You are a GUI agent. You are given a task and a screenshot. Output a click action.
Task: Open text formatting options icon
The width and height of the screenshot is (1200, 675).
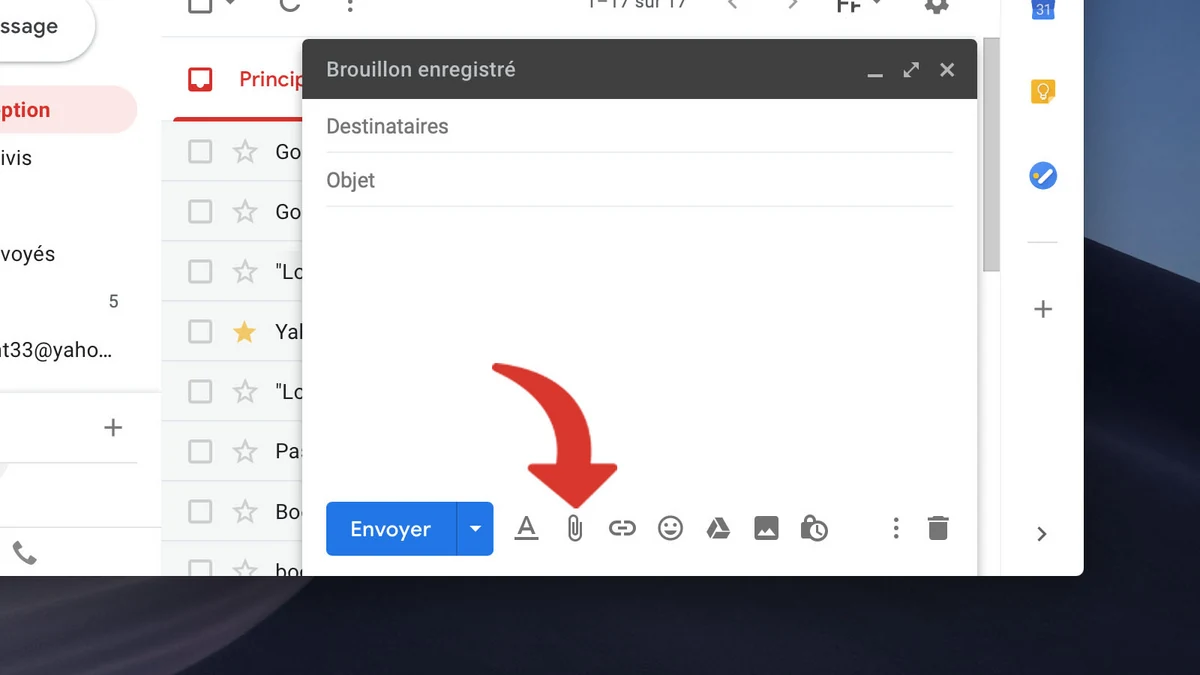(526, 528)
